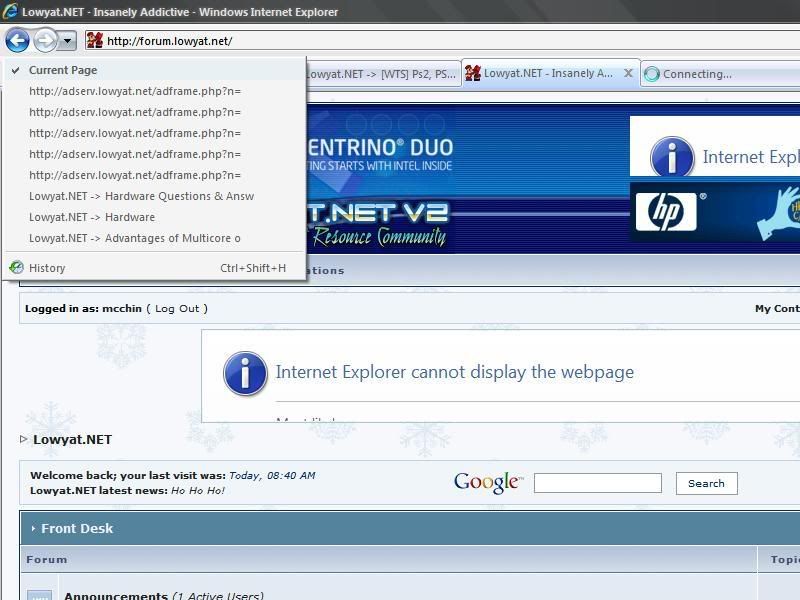Click the browser Forward arrow button
Image resolution: width=800 pixels, height=600 pixels.
click(45, 41)
